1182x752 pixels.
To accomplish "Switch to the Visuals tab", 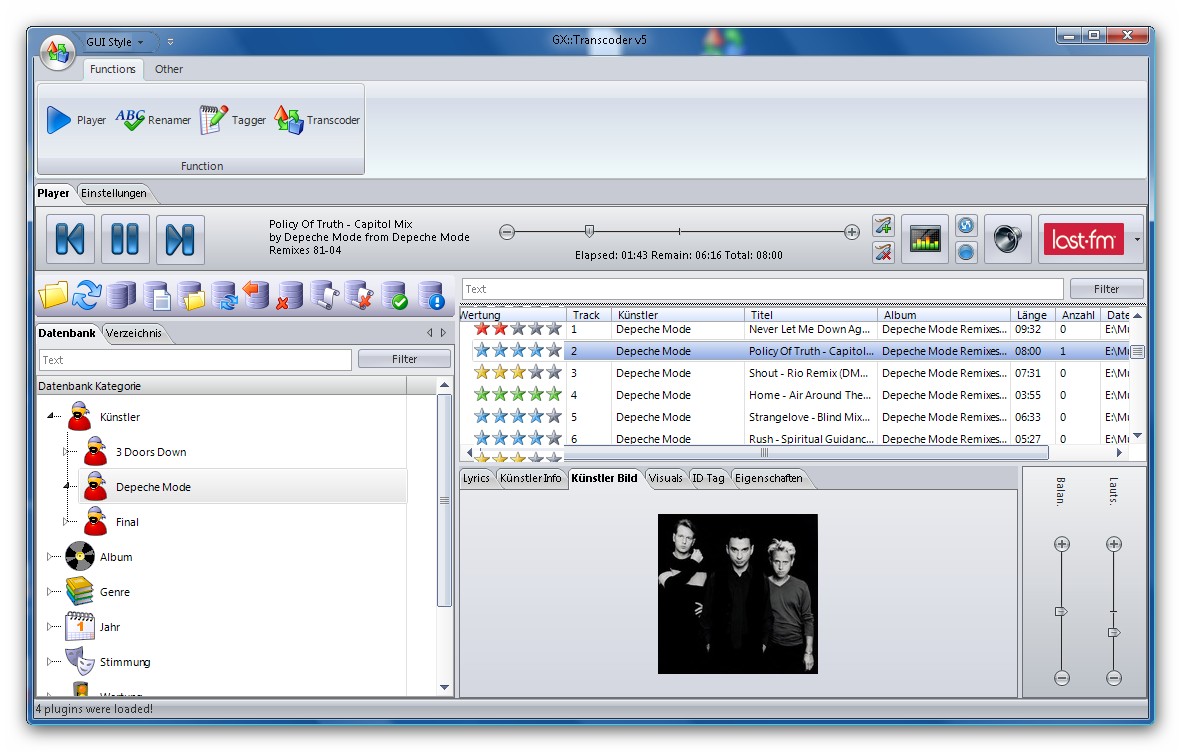I will [x=666, y=478].
